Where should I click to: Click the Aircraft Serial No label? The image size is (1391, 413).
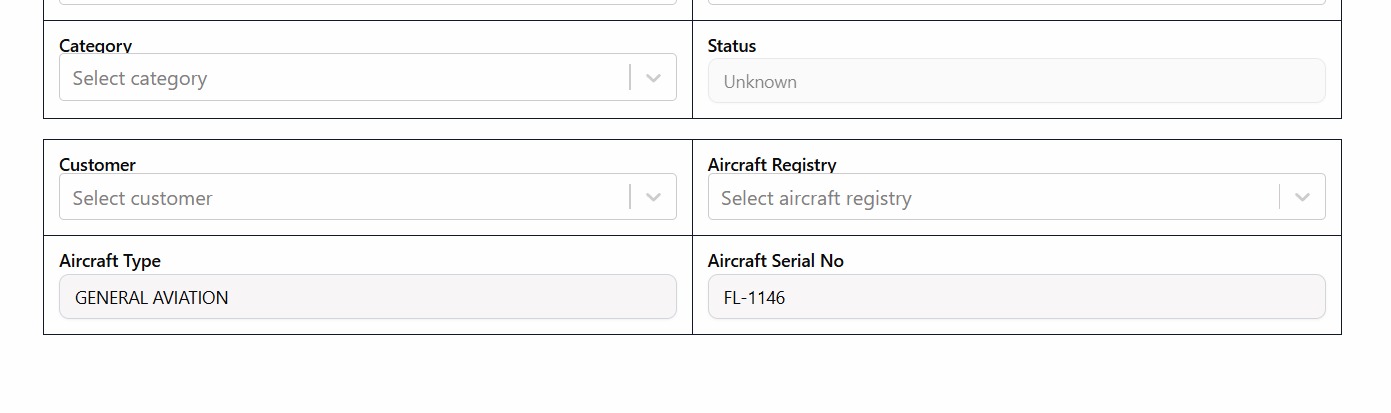tap(776, 261)
